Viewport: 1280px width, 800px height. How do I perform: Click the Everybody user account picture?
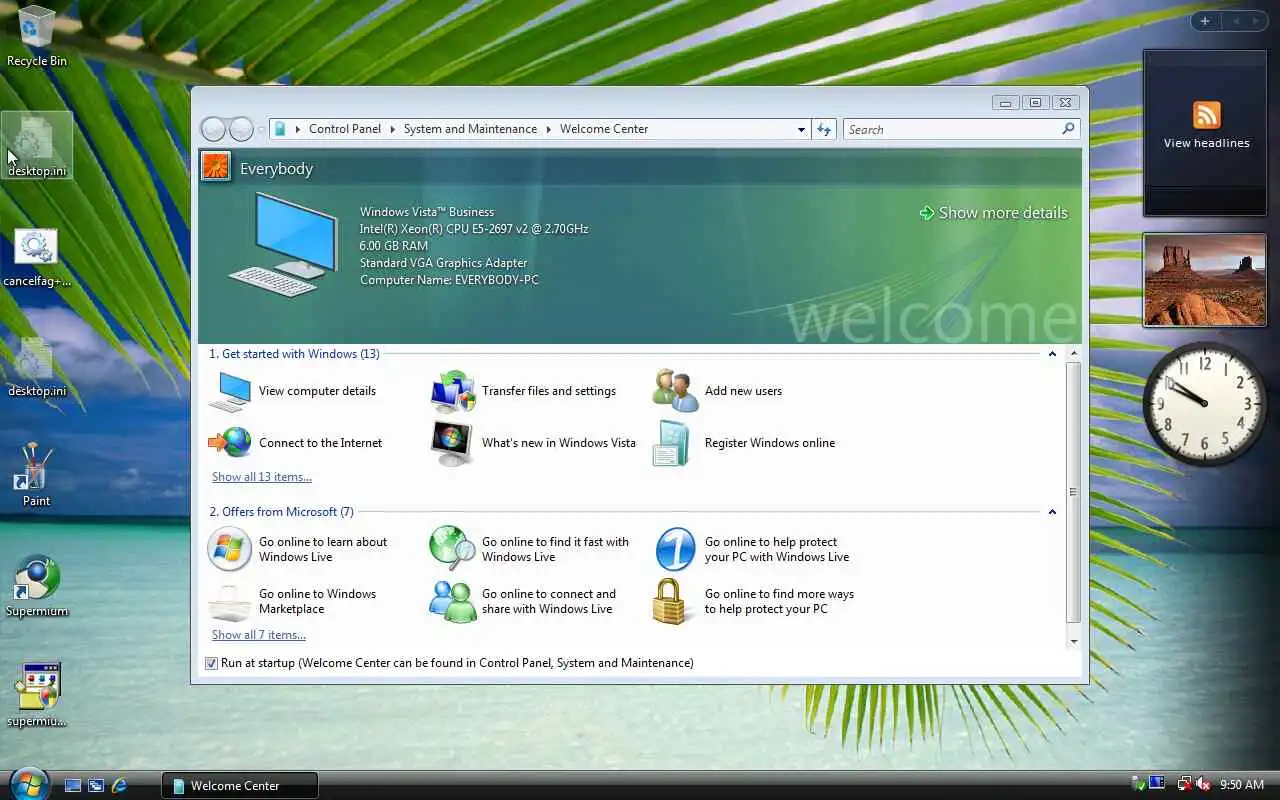[x=216, y=166]
